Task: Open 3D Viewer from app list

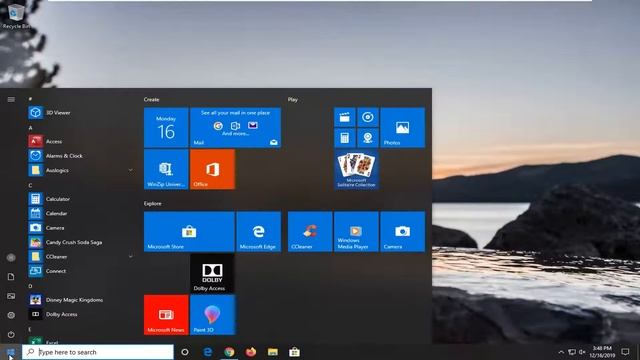Action: coord(80,113)
